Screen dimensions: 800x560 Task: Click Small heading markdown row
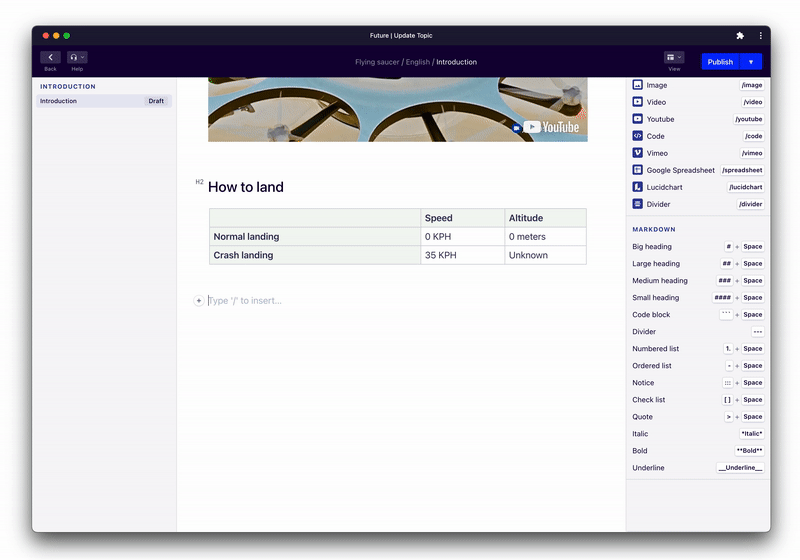click(x=697, y=297)
